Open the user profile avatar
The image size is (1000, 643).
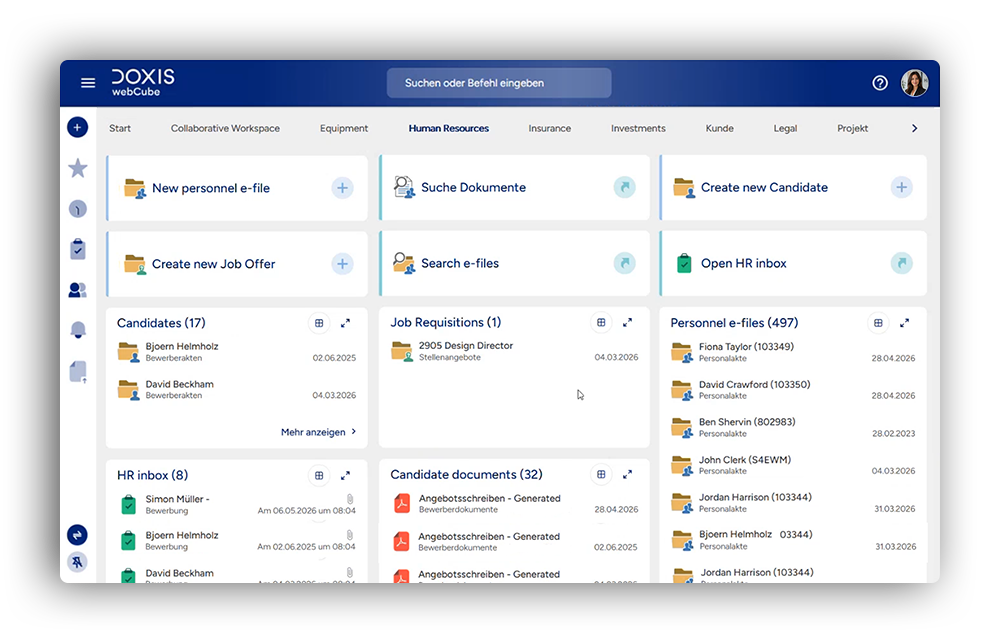point(914,83)
